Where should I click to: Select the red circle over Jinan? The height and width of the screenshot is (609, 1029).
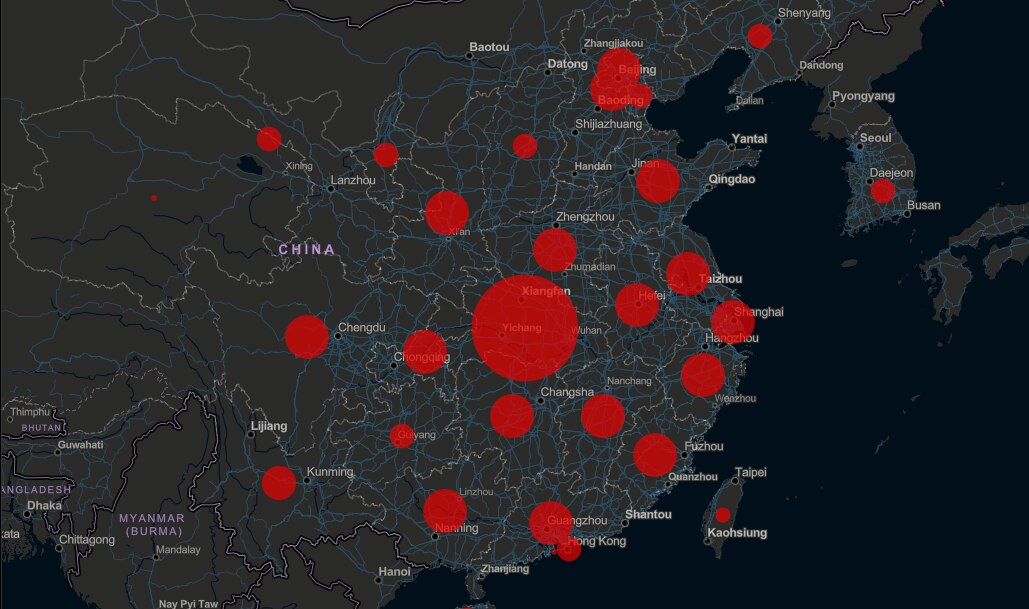tap(658, 181)
